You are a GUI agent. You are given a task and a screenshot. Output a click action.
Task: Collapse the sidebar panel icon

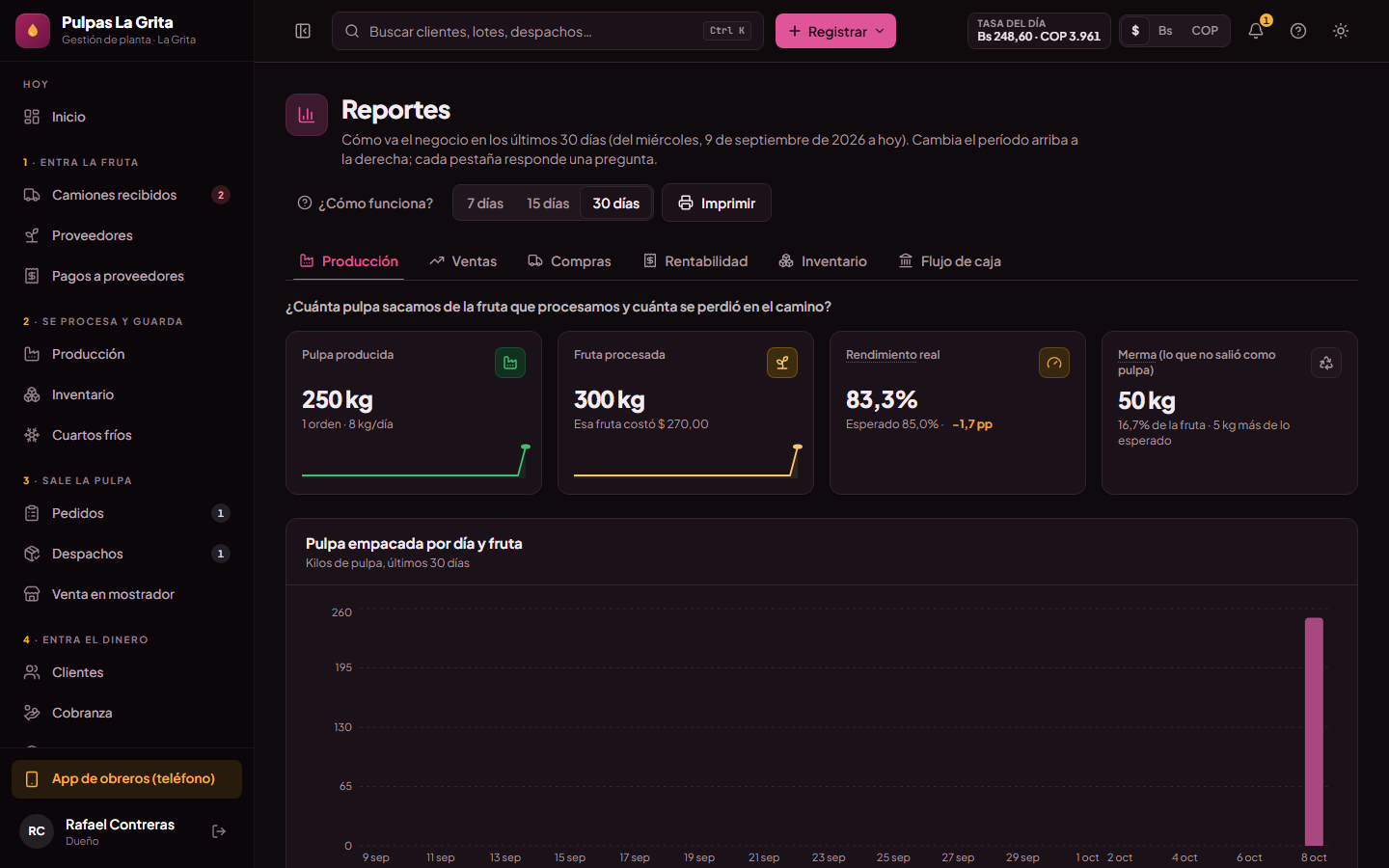pyautogui.click(x=303, y=31)
